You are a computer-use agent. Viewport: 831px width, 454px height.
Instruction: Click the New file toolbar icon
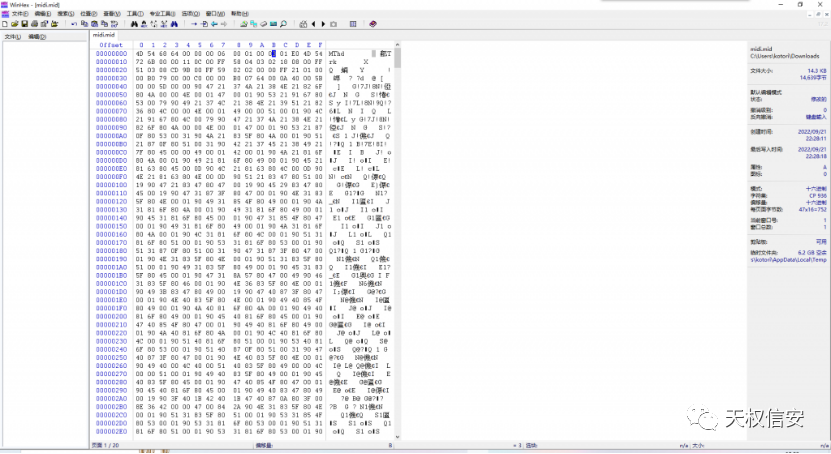click(5, 22)
